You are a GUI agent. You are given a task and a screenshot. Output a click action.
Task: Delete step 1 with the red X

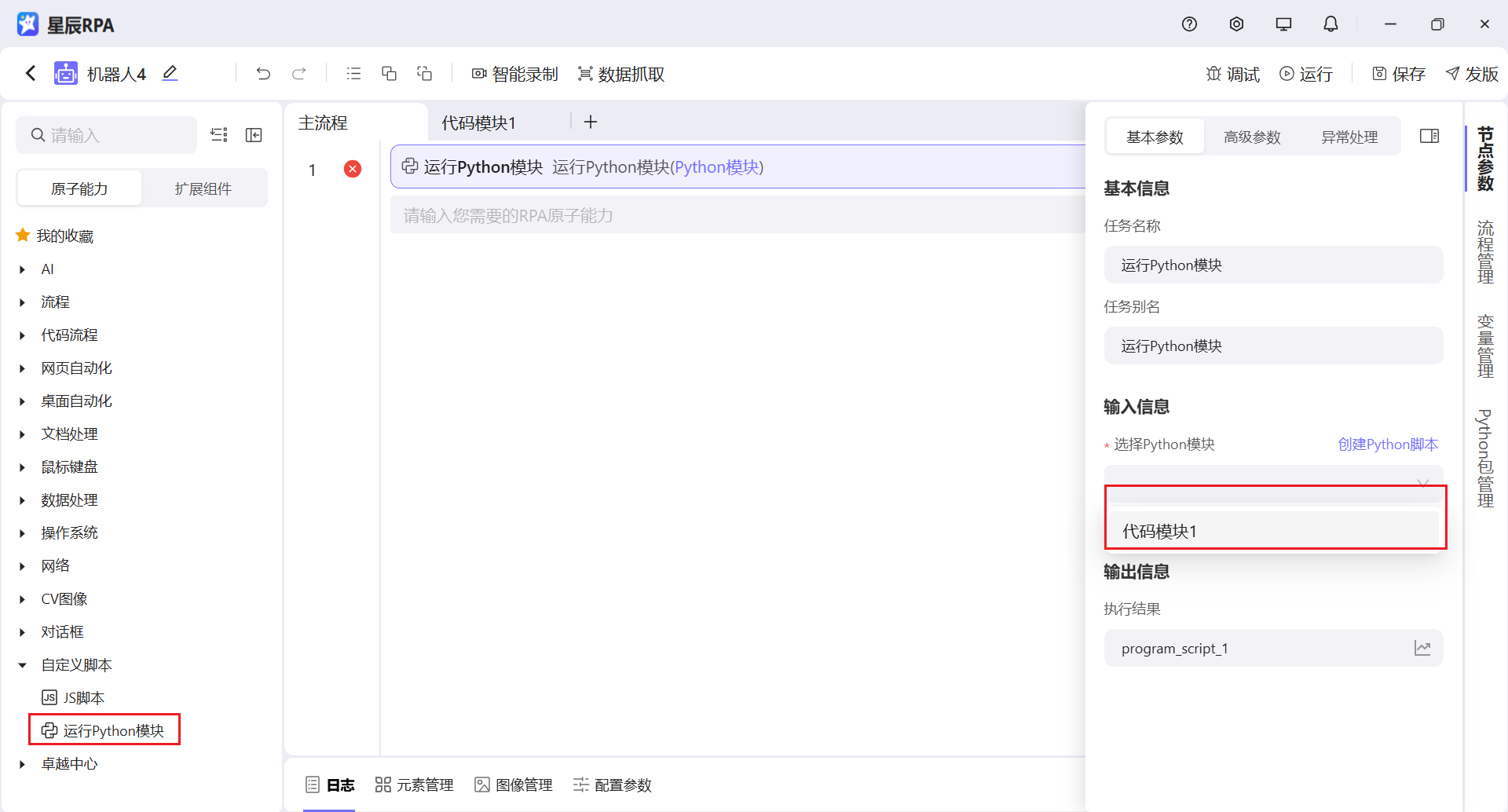(x=353, y=168)
